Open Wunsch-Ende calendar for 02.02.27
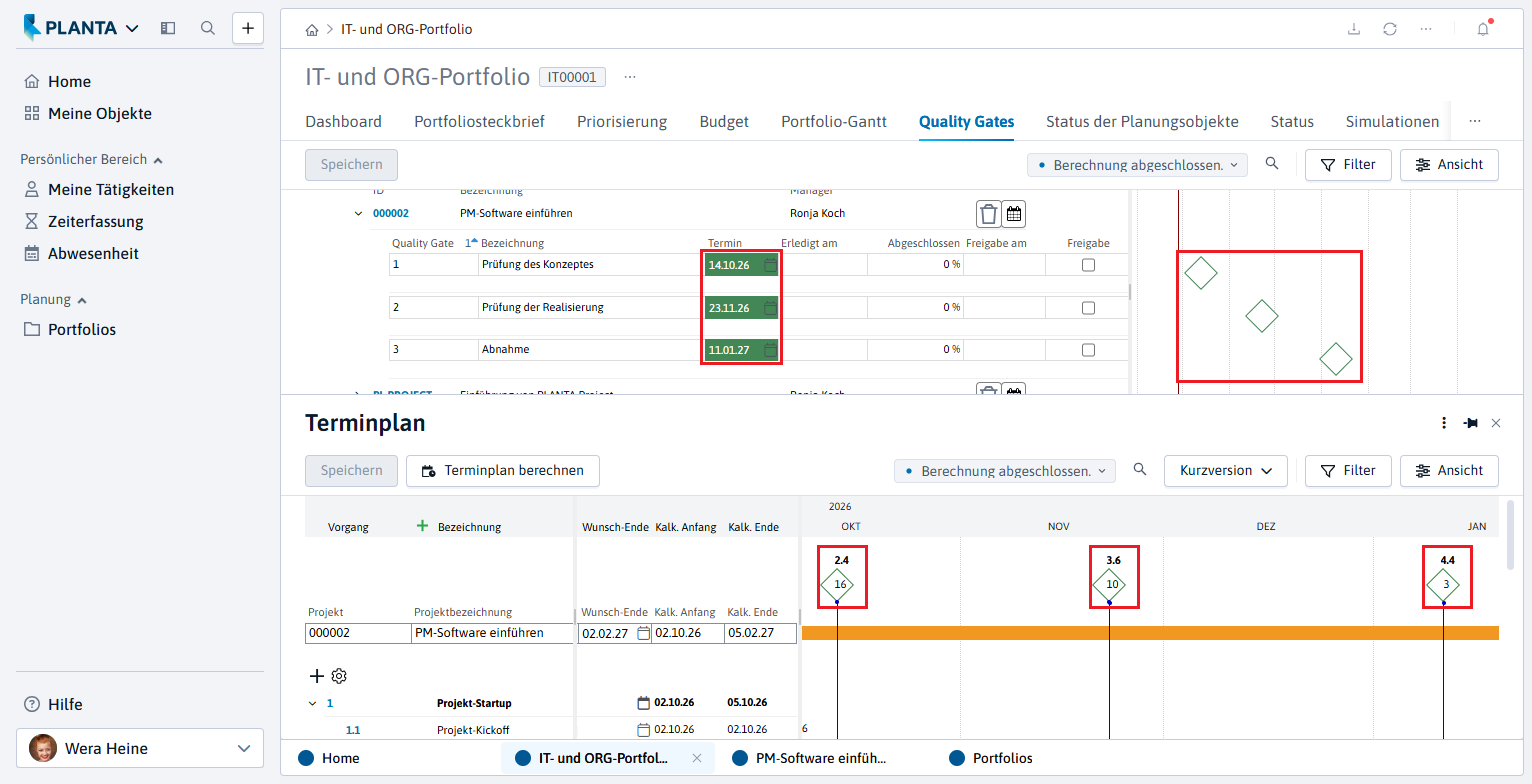The height and width of the screenshot is (784, 1532). tap(643, 633)
